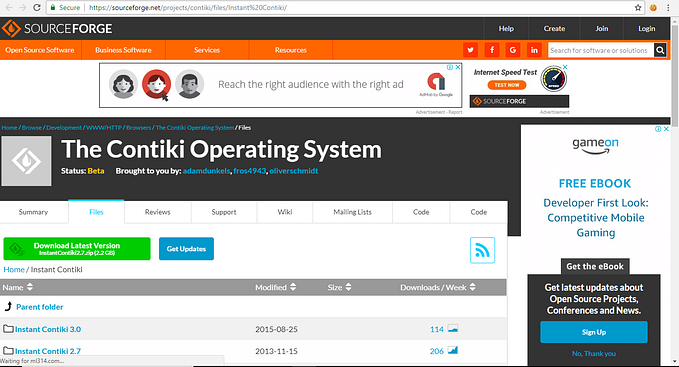The height and width of the screenshot is (367, 679).
Task: Click the Login link
Action: (647, 29)
